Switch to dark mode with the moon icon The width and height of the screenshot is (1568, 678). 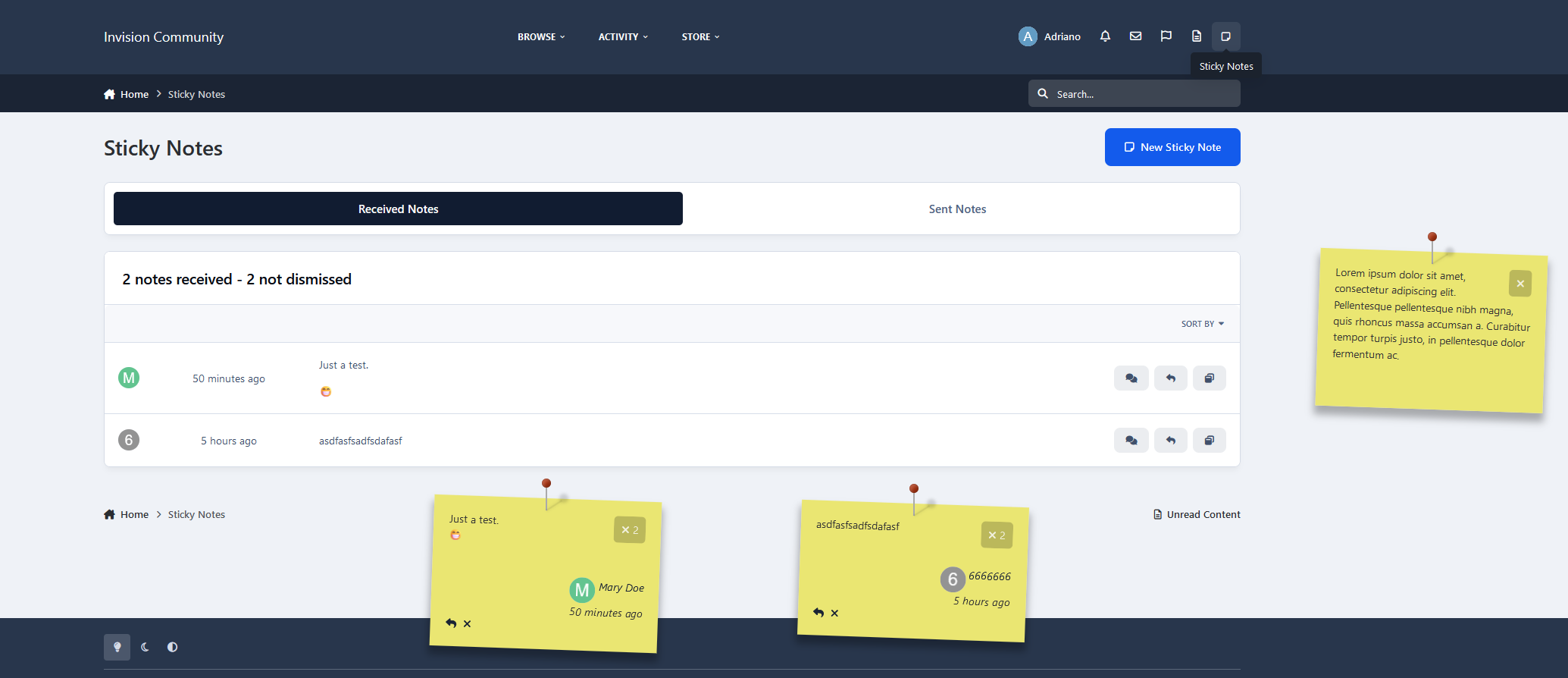[x=145, y=647]
